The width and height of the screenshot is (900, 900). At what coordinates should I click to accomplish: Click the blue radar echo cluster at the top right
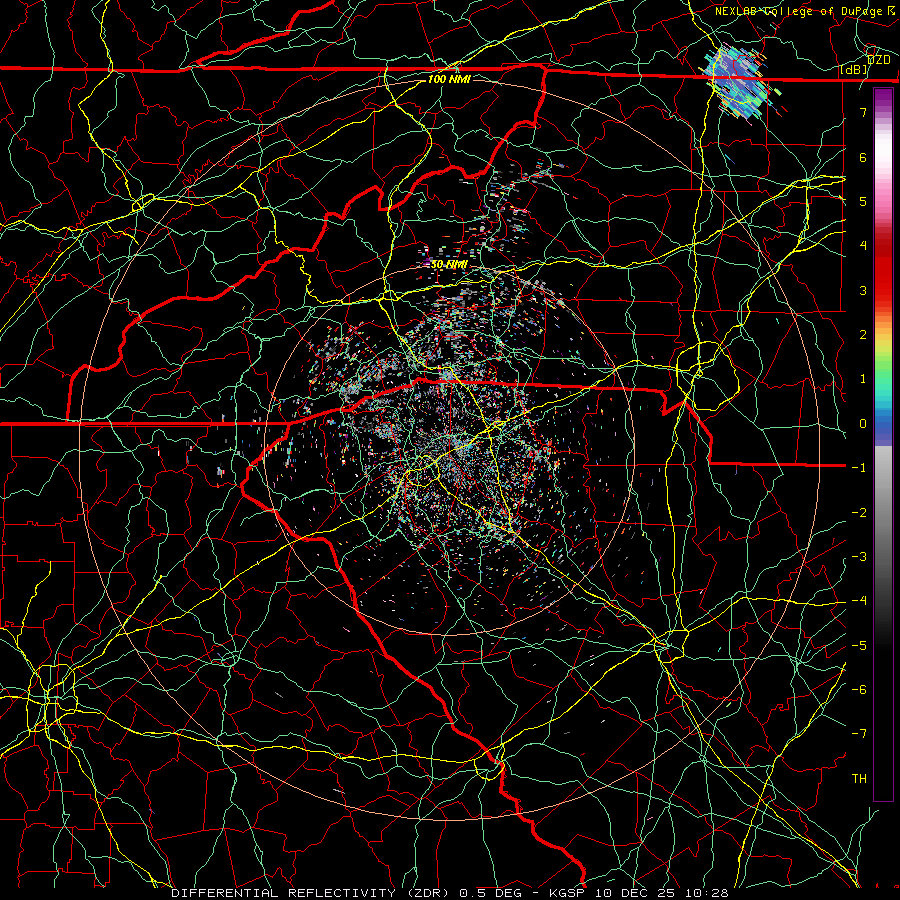pos(738,82)
